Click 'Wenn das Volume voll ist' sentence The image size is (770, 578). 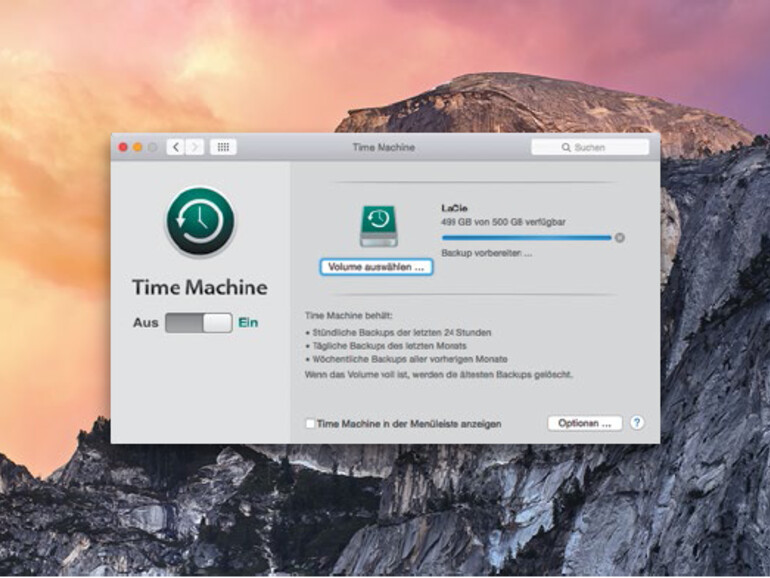pyautogui.click(x=439, y=375)
